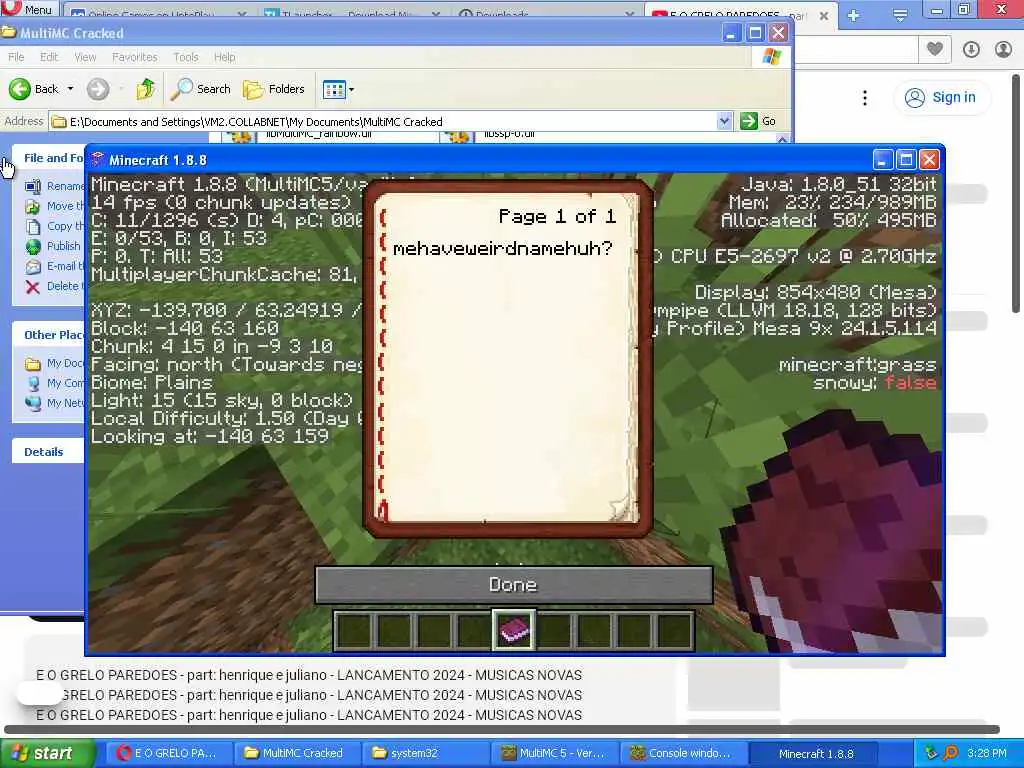Switch to MultiMC Cracked taskbar item

pos(296,754)
